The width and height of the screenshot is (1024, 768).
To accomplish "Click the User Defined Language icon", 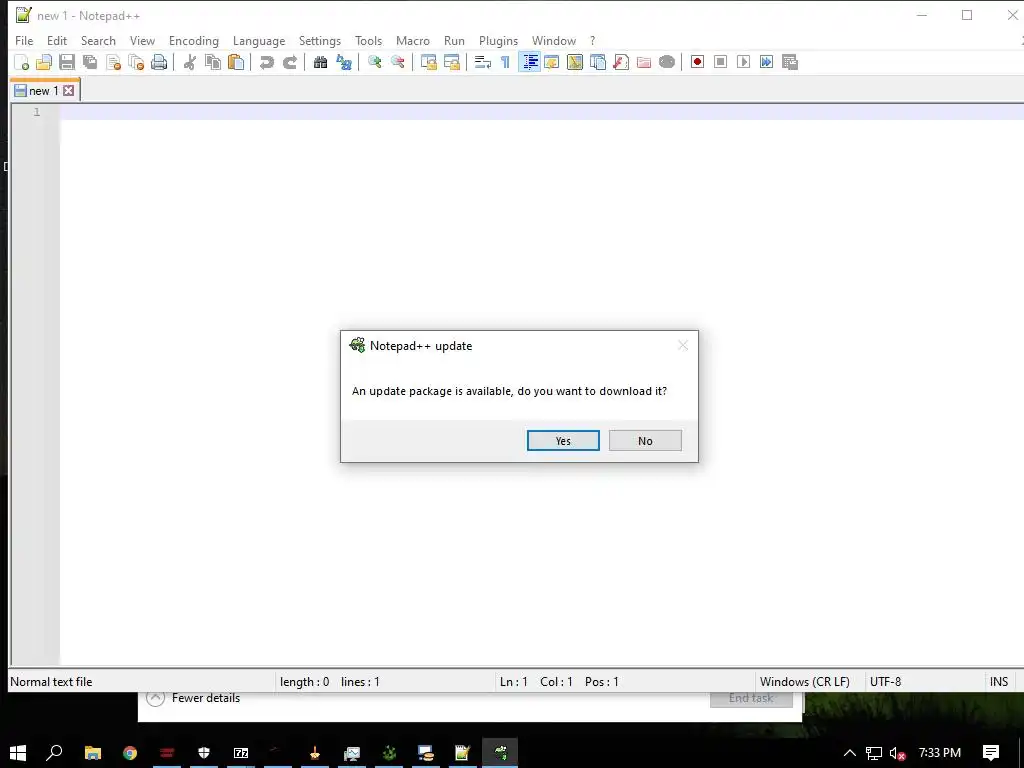I will [x=552, y=62].
